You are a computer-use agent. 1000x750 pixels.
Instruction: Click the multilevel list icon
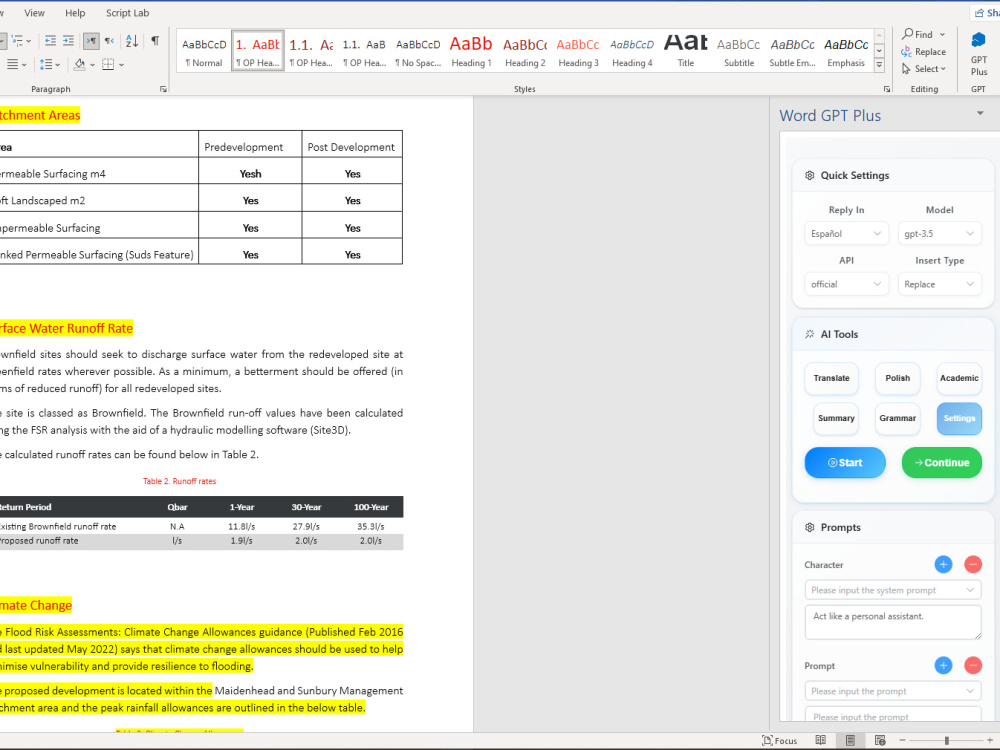(x=18, y=41)
